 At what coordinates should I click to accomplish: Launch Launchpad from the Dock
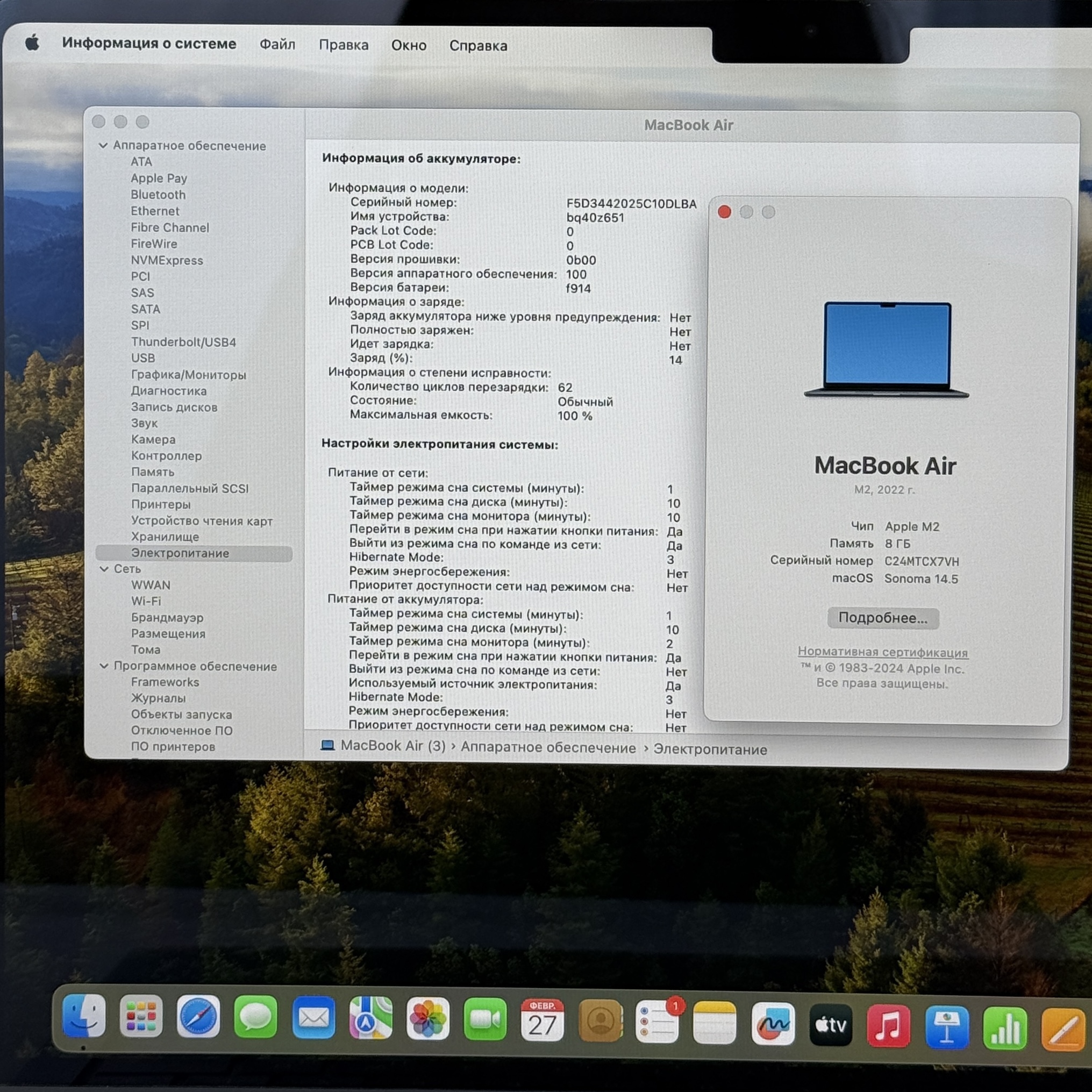click(141, 1016)
